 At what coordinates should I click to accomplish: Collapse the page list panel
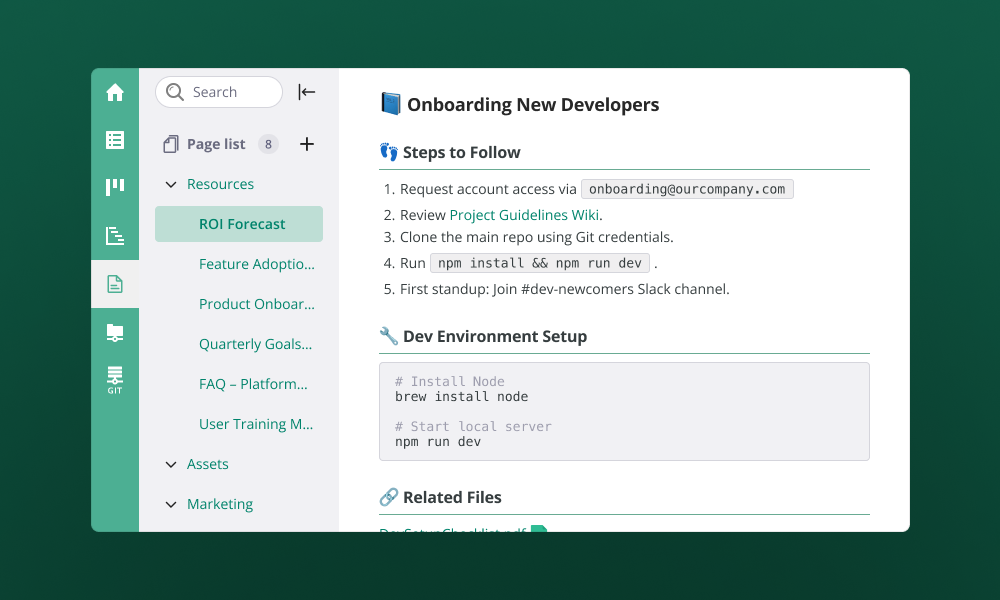[x=307, y=92]
